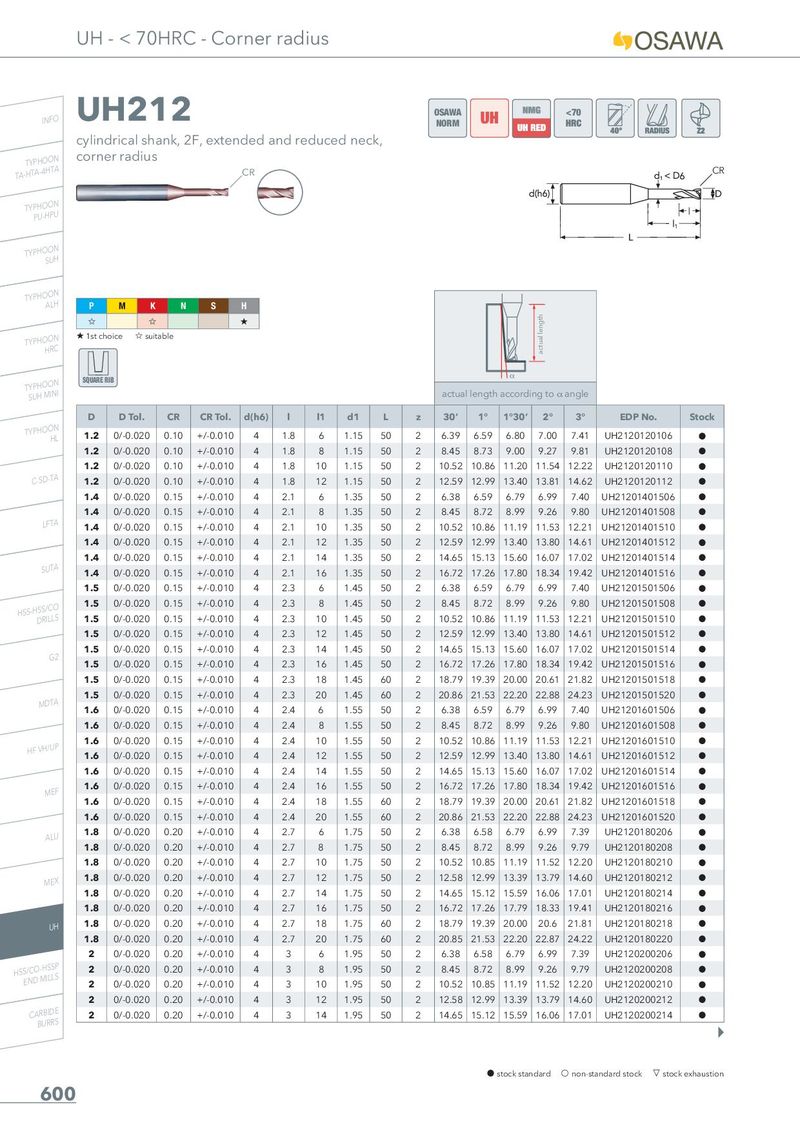Click EDP number UH2120120112
The image size is (800, 1132).
pos(638,482)
